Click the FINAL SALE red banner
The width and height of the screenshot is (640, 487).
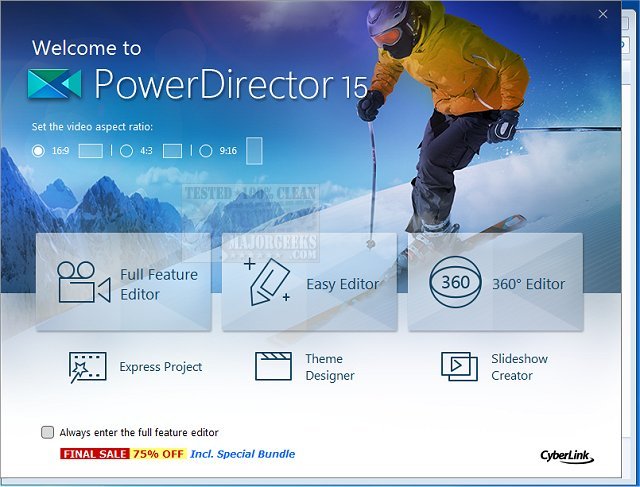[x=95, y=454]
